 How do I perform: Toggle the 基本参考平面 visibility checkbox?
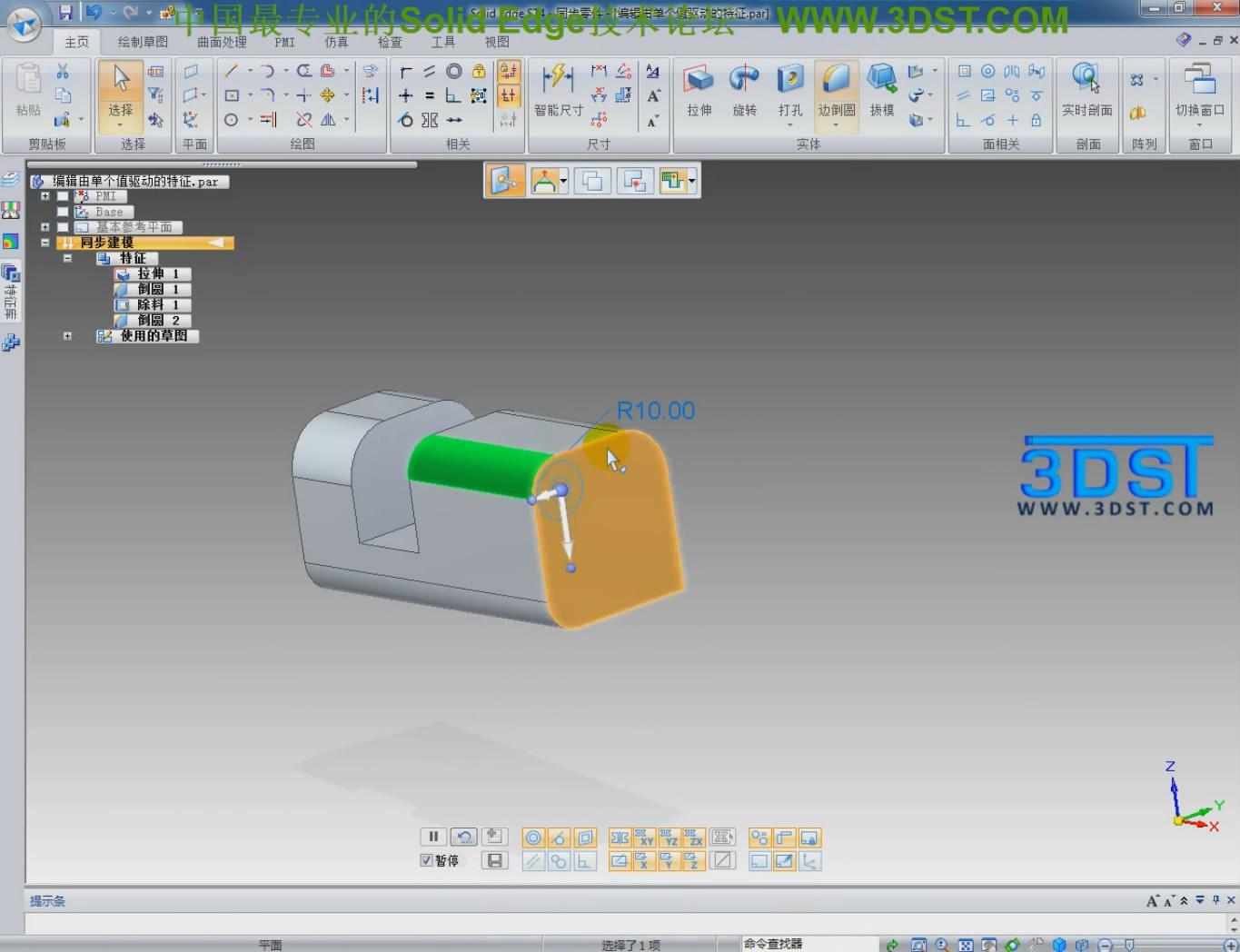click(63, 227)
